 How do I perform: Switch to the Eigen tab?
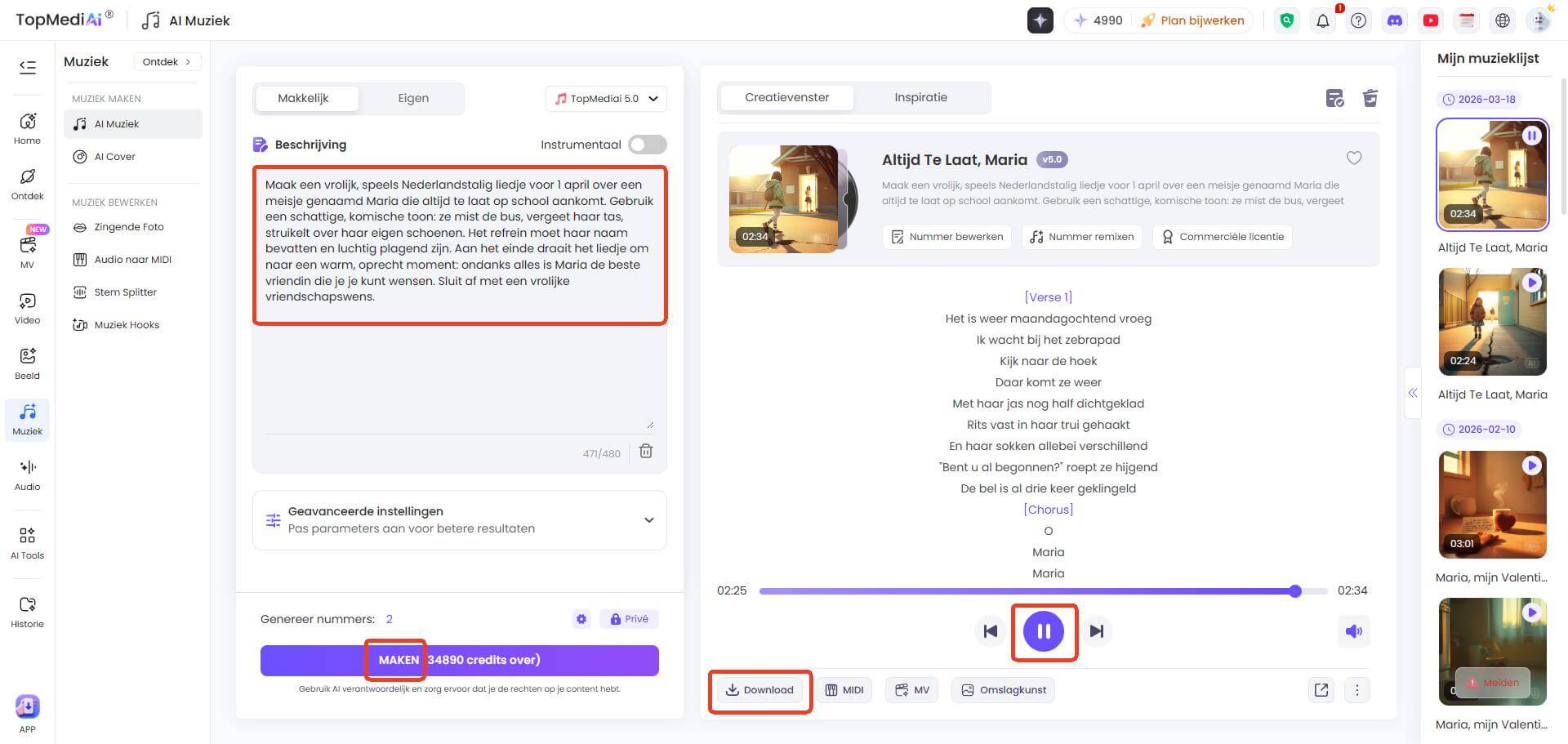413,98
